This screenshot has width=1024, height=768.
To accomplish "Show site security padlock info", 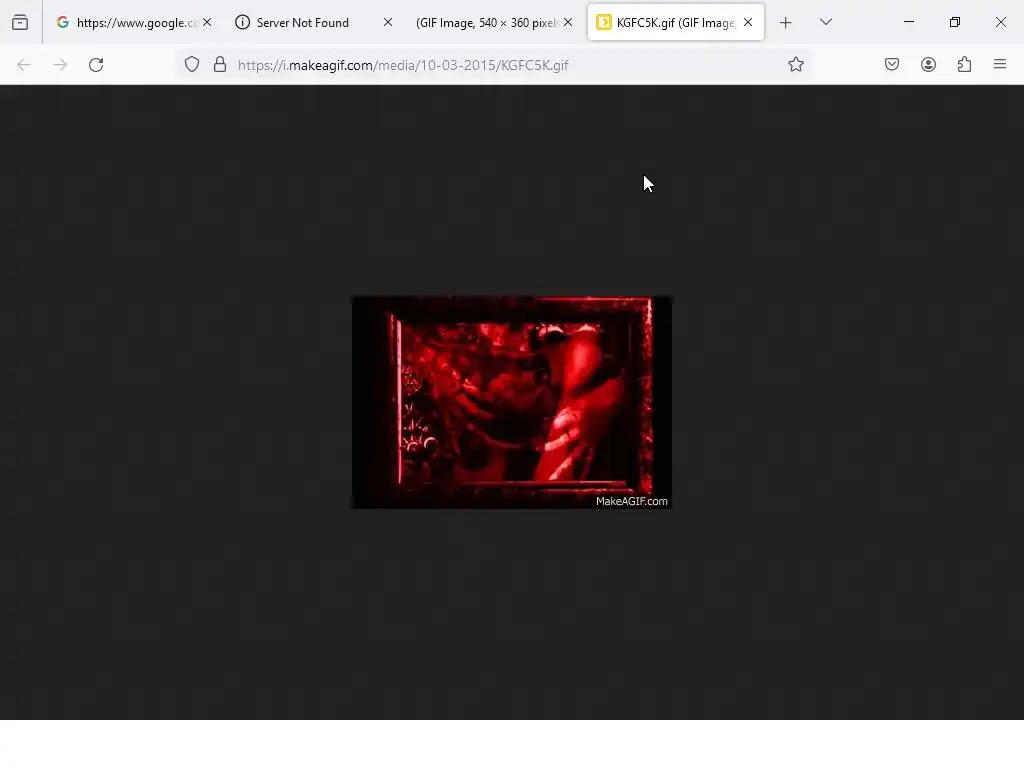I will click(220, 65).
